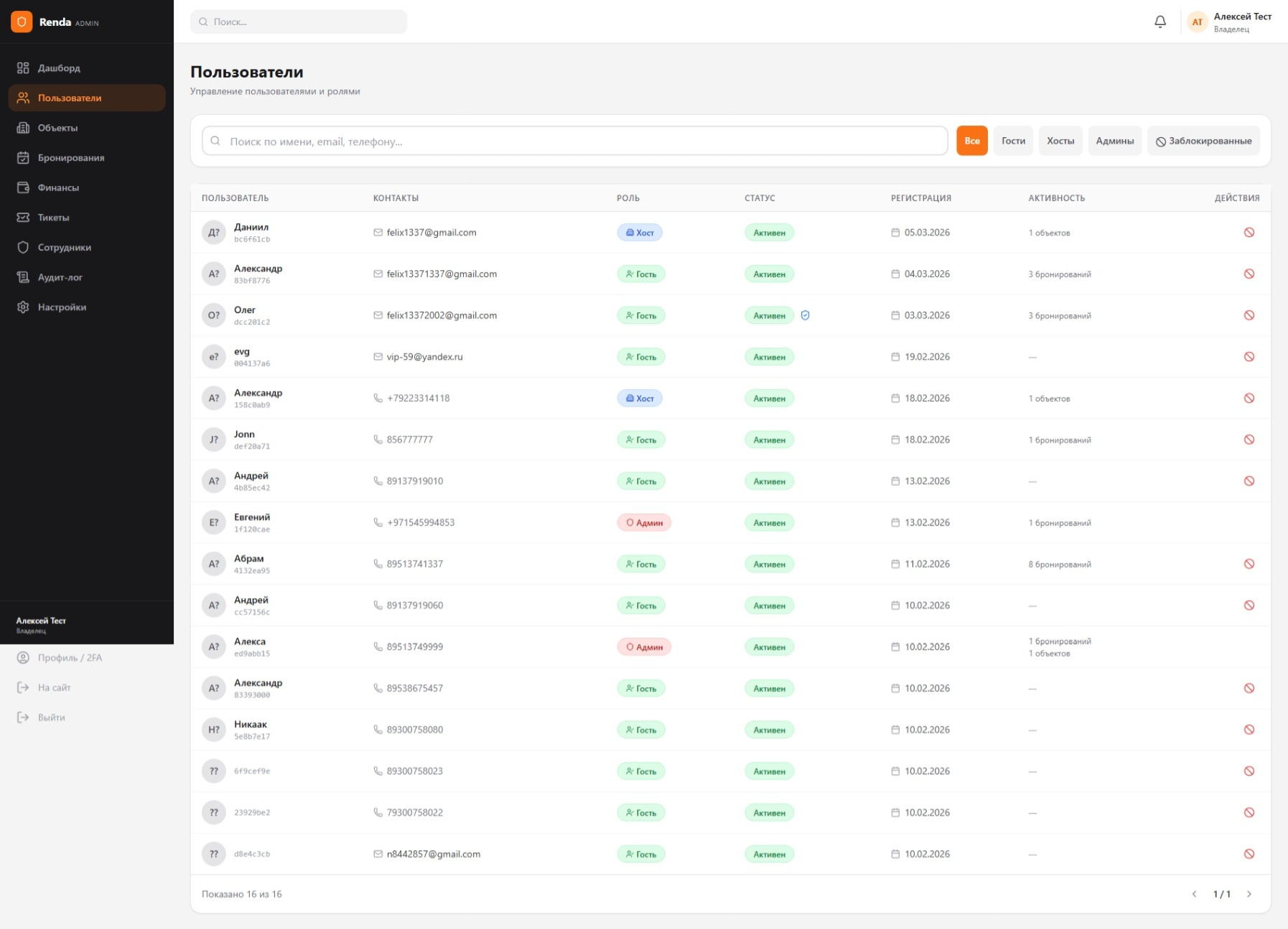This screenshot has height=929, width=1288.
Task: Block the user with email n8442857@gmail.com
Action: coord(1249,854)
